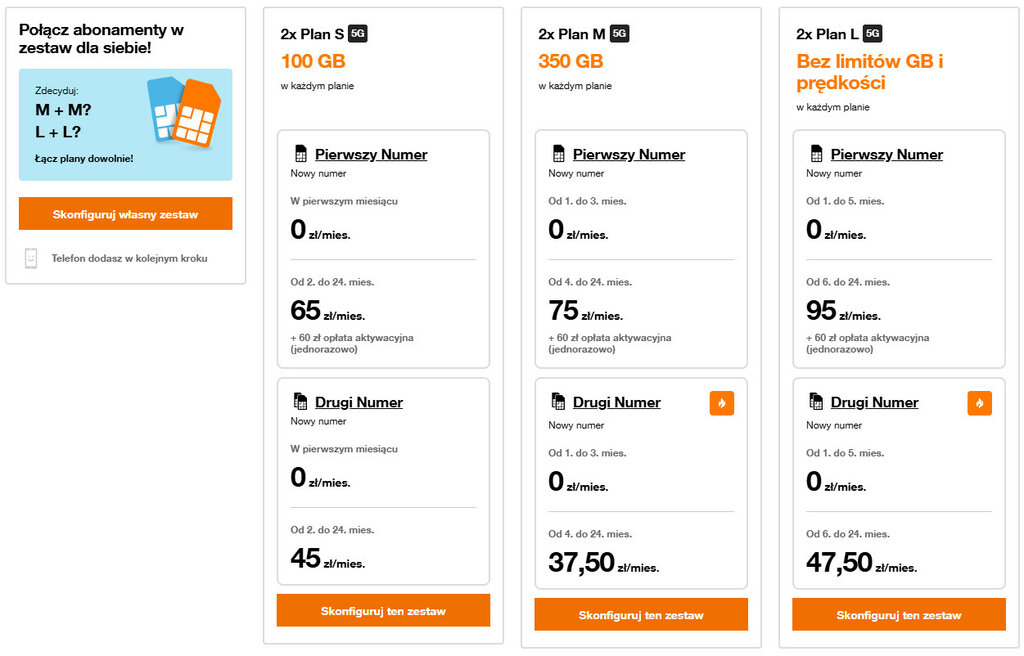Click the blue and orange SIM cards illustration

click(184, 111)
